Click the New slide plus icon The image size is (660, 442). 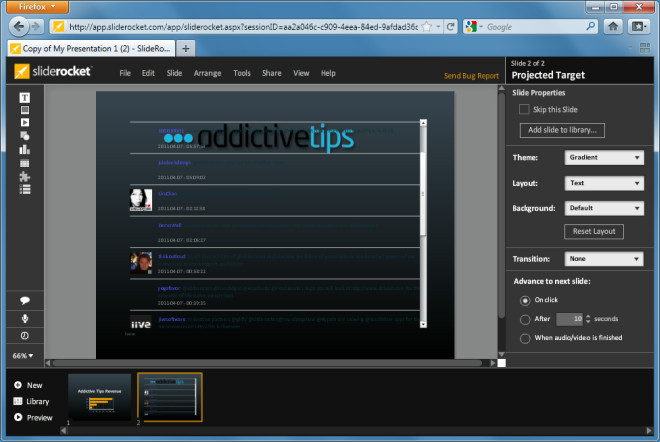point(18,385)
